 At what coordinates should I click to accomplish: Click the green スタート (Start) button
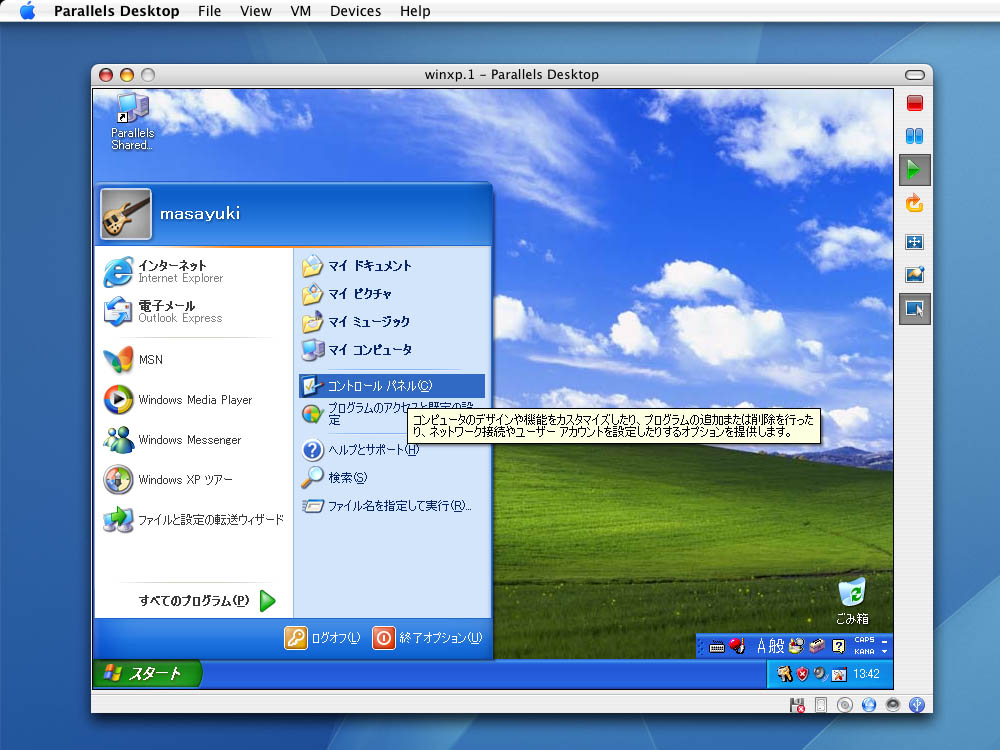pyautogui.click(x=147, y=673)
